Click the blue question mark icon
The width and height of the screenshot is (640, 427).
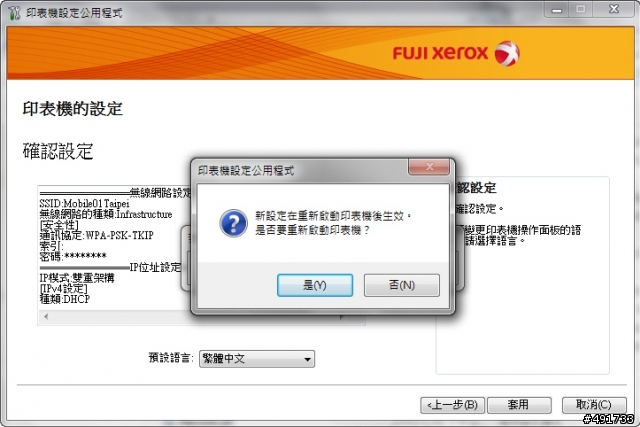233,223
